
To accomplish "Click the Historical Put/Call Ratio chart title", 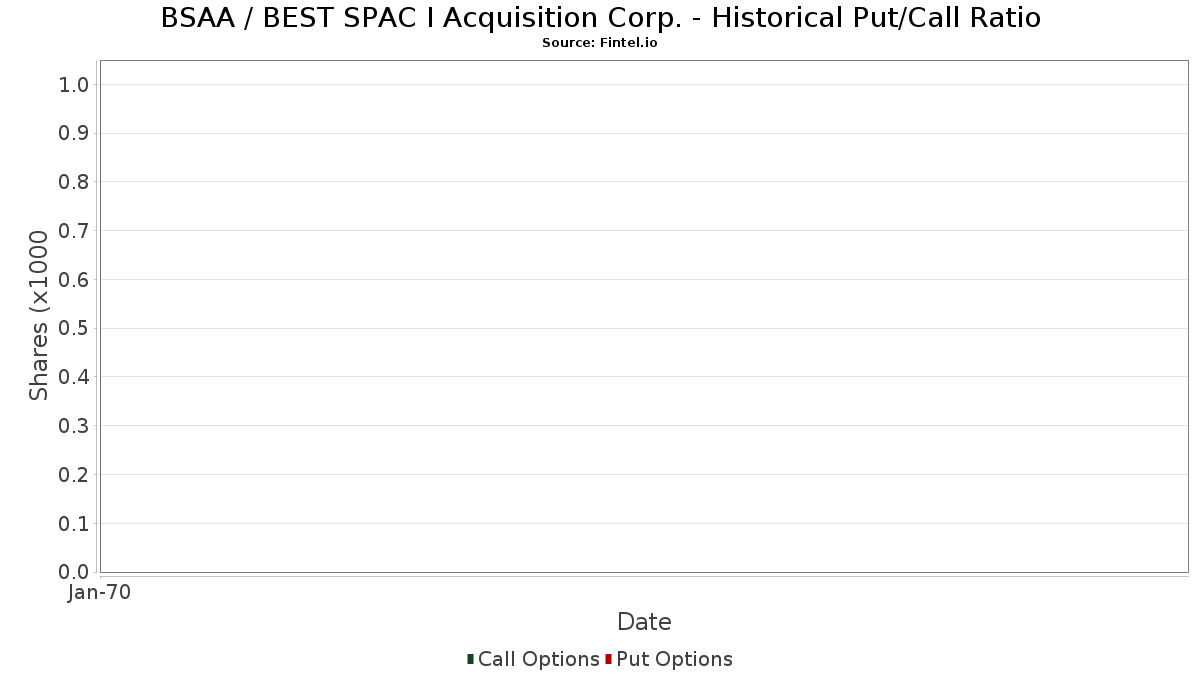I will click(x=600, y=18).
